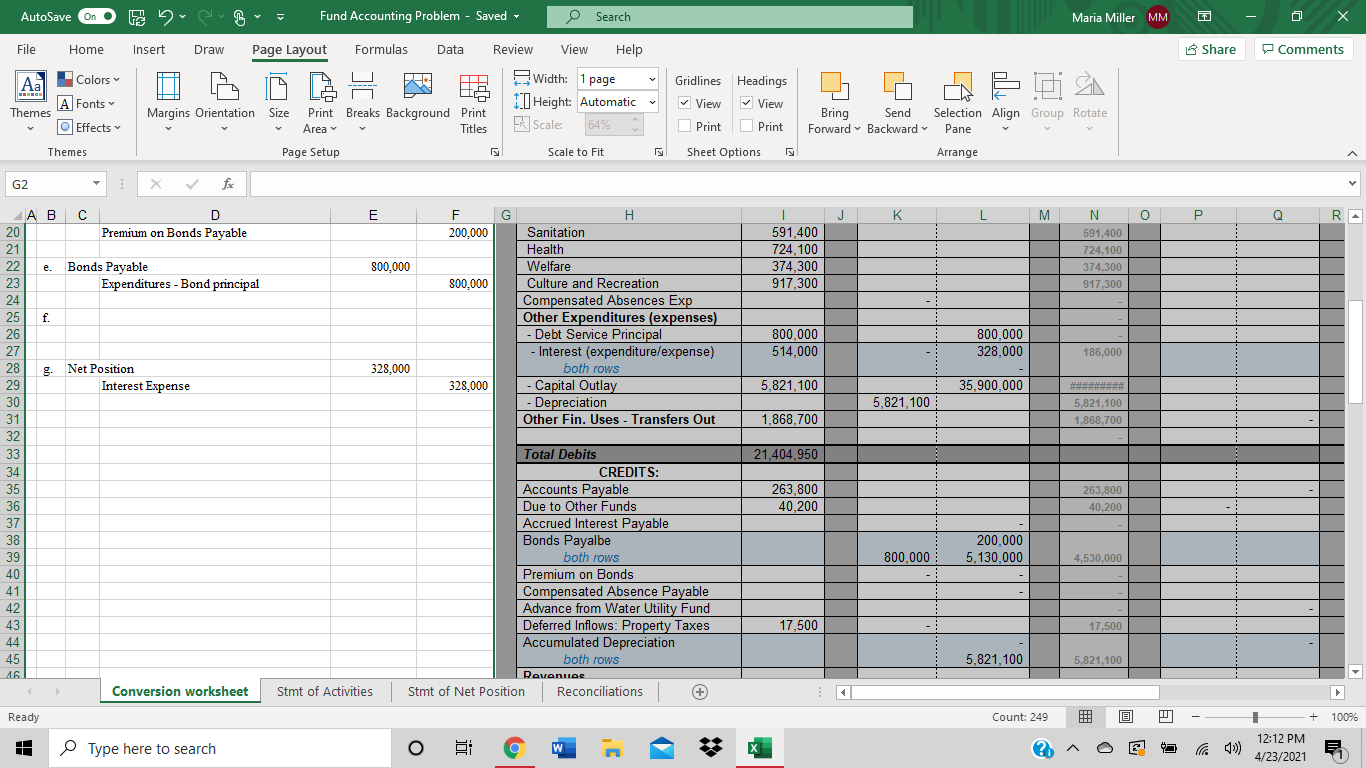1366x768 pixels.
Task: Uncheck Gridlines View checkbox
Action: click(684, 103)
